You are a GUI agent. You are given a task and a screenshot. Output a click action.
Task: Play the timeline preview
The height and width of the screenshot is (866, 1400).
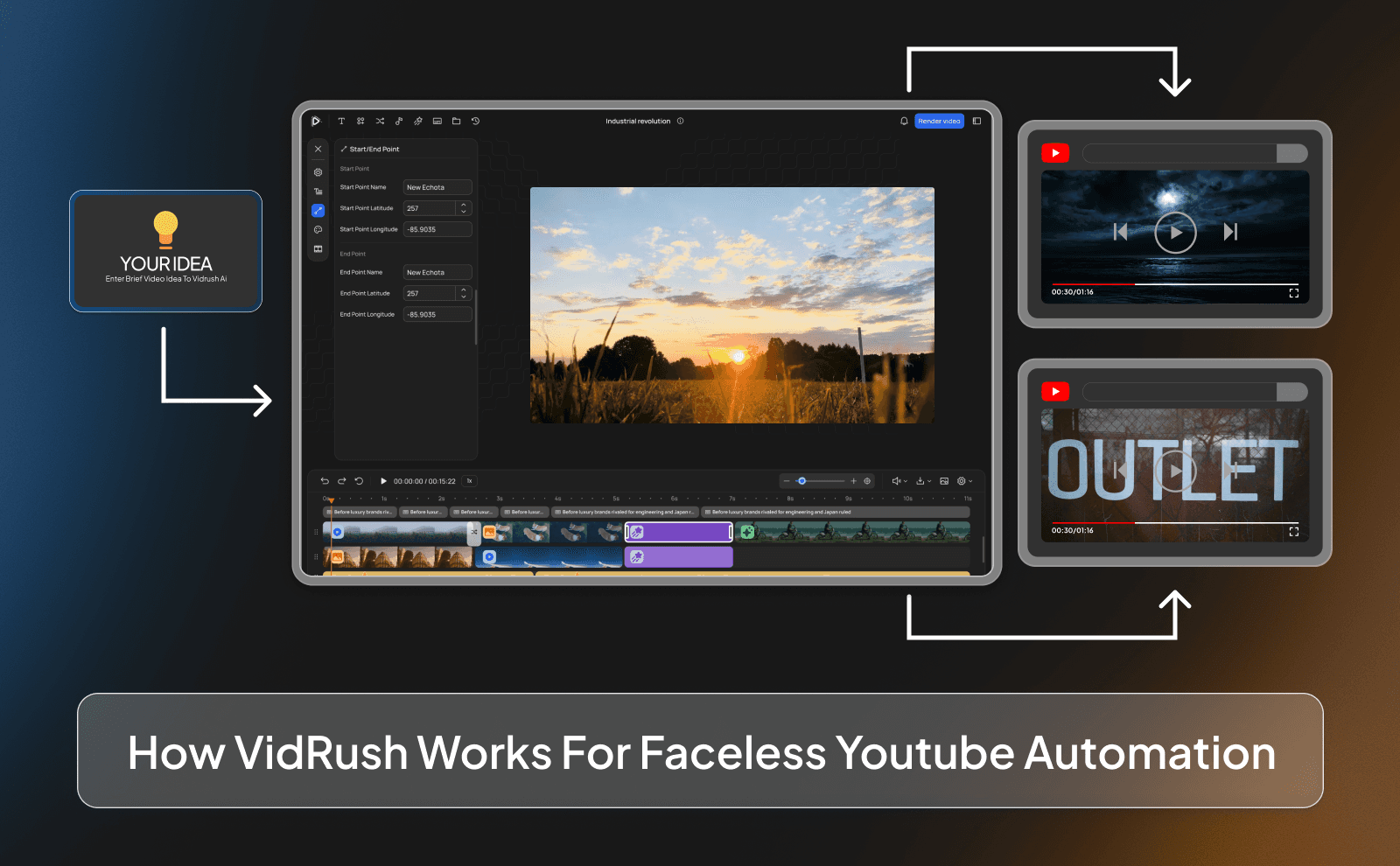click(383, 481)
